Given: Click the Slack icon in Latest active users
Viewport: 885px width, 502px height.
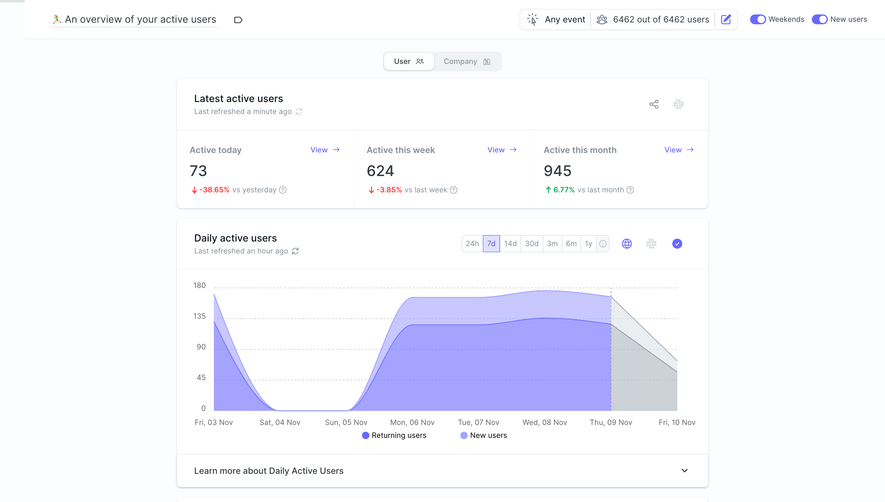Looking at the screenshot, I should point(678,104).
